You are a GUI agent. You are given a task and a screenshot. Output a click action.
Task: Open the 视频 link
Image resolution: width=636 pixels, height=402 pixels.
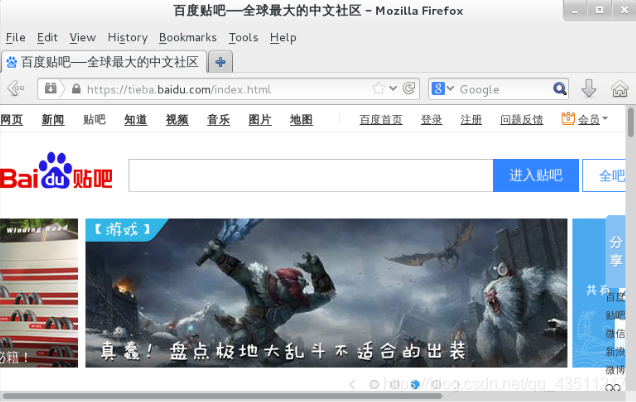click(177, 120)
